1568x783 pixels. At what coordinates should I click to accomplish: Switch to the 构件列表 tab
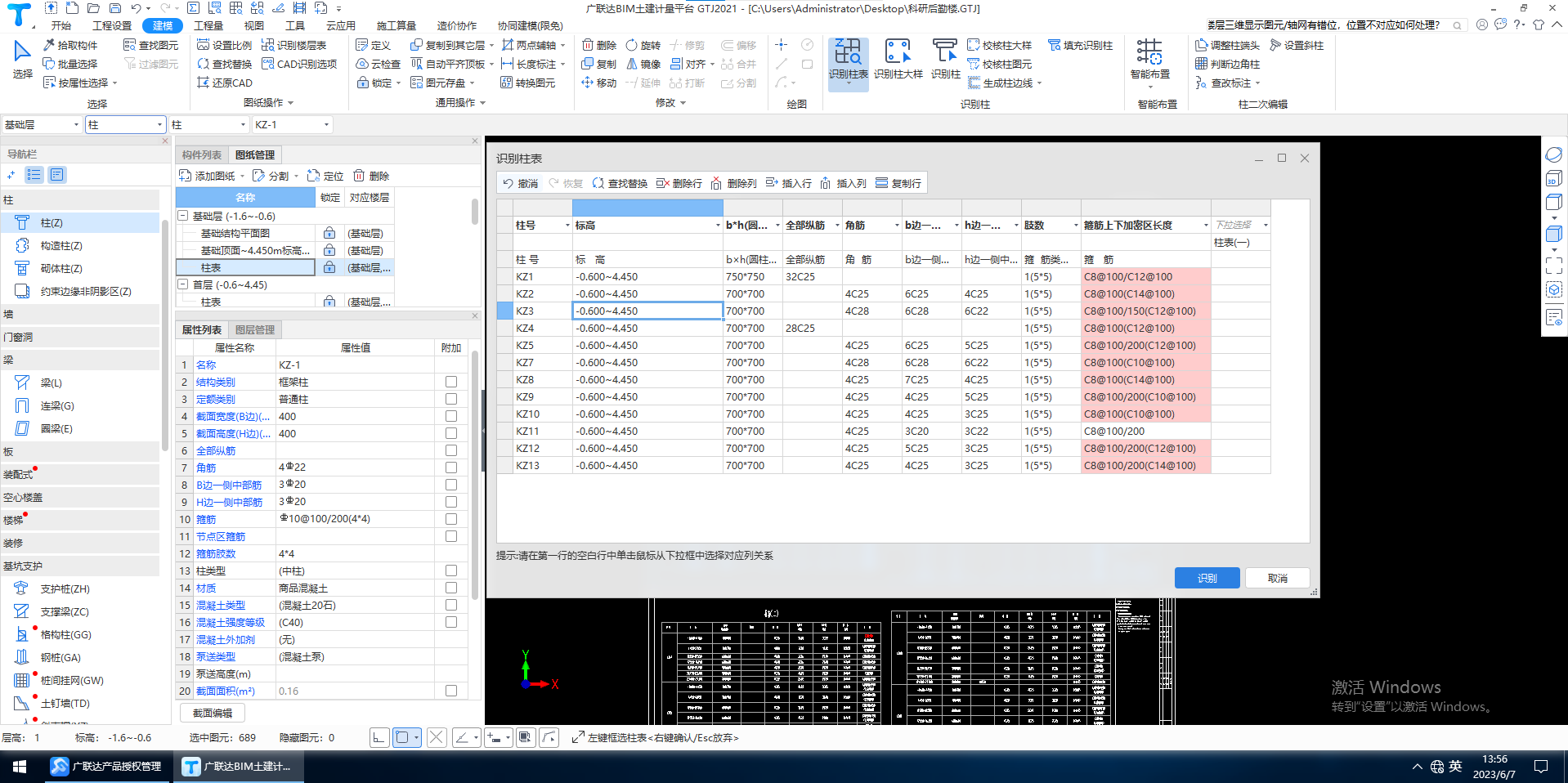pyautogui.click(x=201, y=154)
